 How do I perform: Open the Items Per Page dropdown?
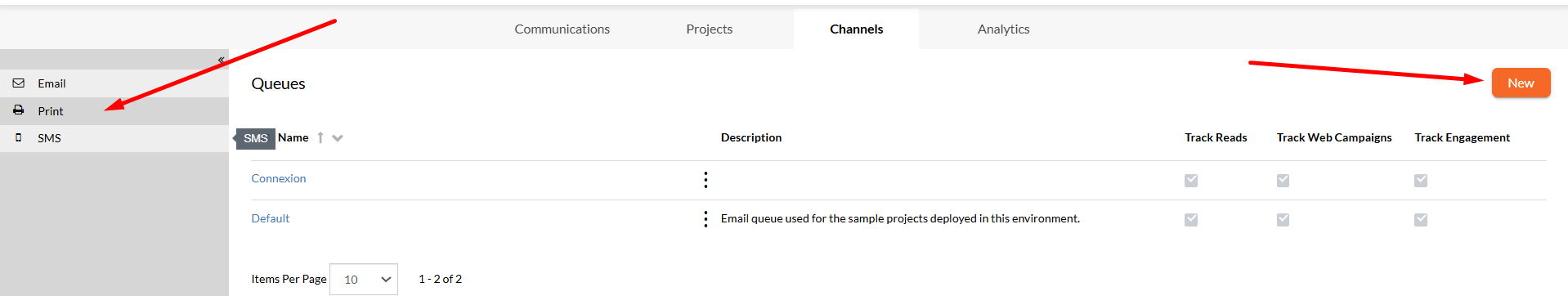click(x=364, y=279)
